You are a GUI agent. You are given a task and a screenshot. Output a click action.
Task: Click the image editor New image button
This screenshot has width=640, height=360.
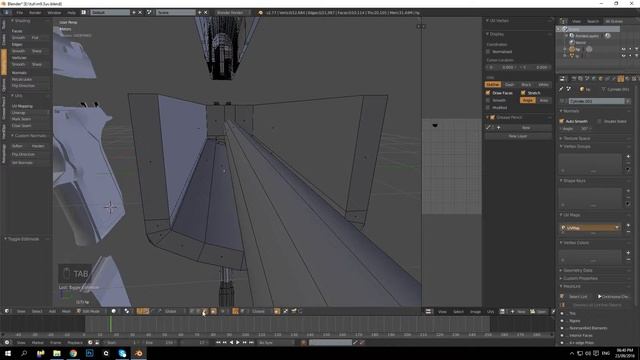tap(518, 311)
